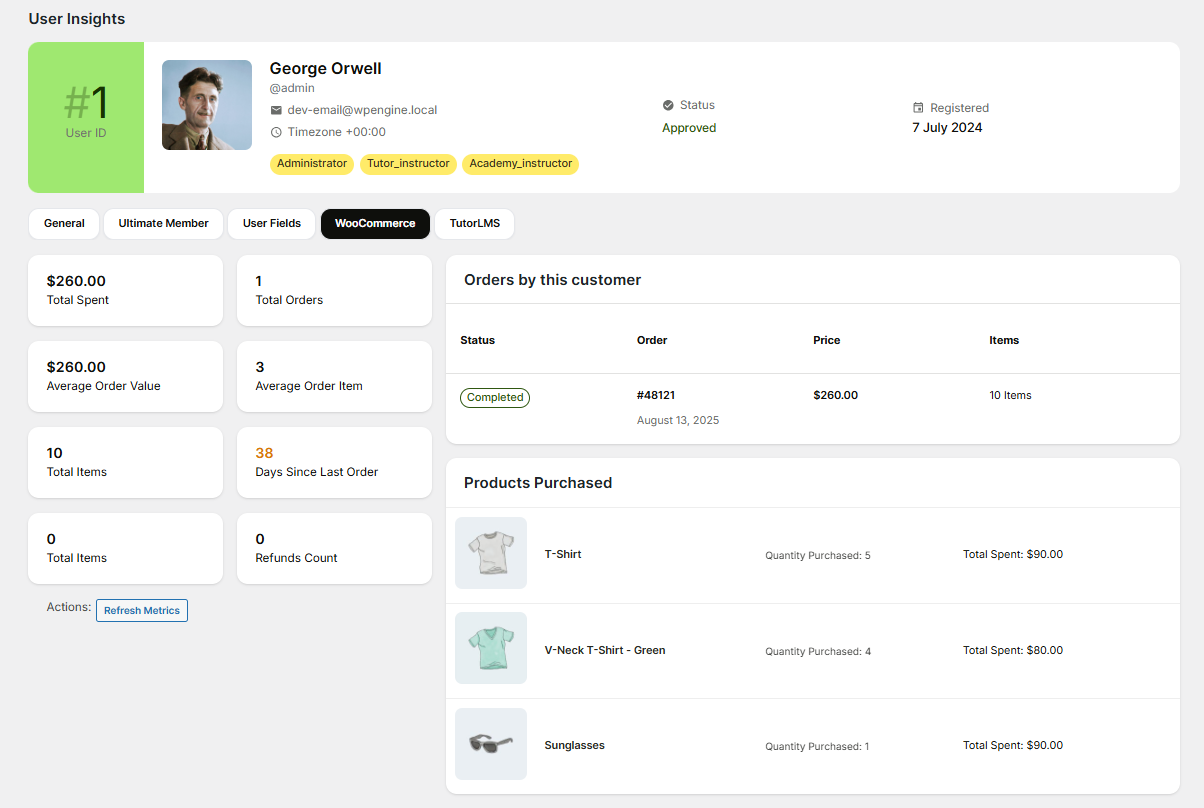Click the Status checkmark icon
1204x808 pixels.
coord(668,105)
